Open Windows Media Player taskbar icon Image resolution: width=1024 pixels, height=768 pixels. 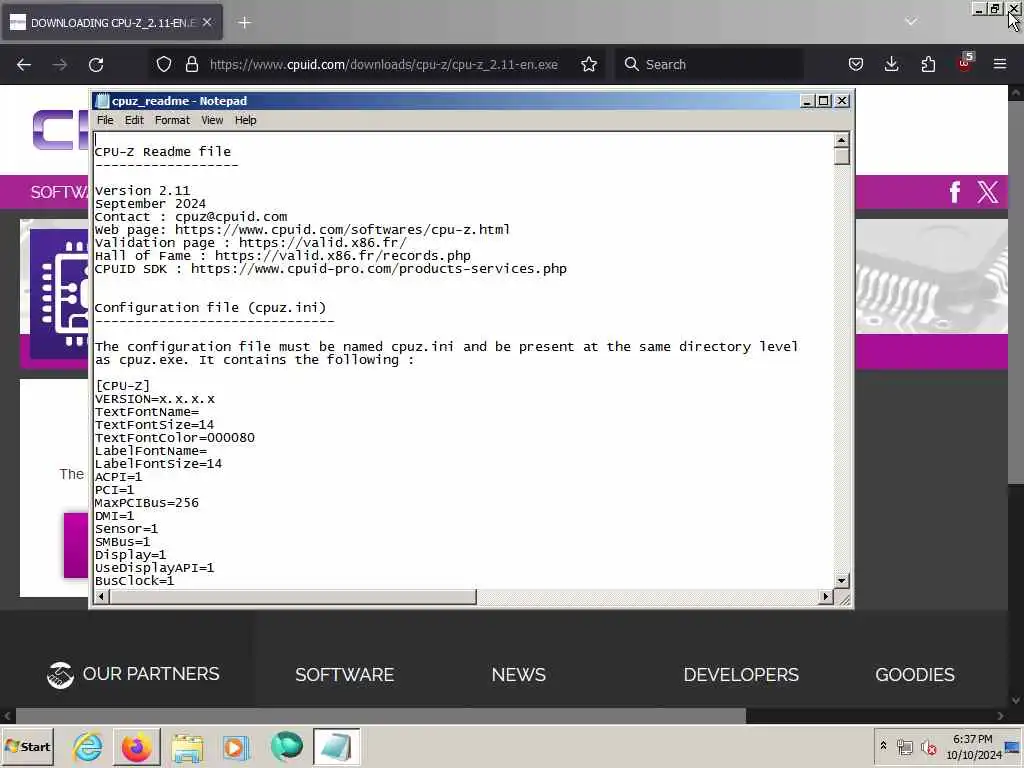tap(236, 746)
